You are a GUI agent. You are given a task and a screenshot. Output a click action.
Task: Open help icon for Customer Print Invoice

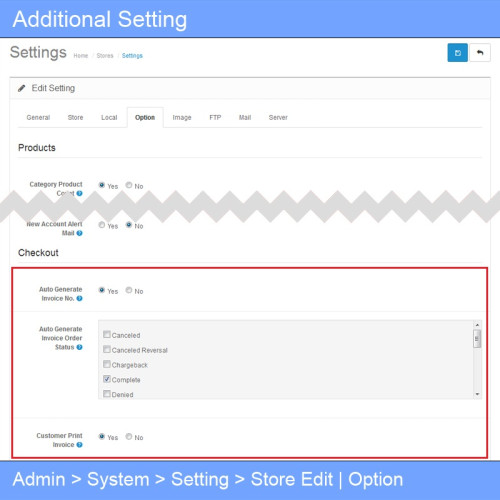coord(79,445)
